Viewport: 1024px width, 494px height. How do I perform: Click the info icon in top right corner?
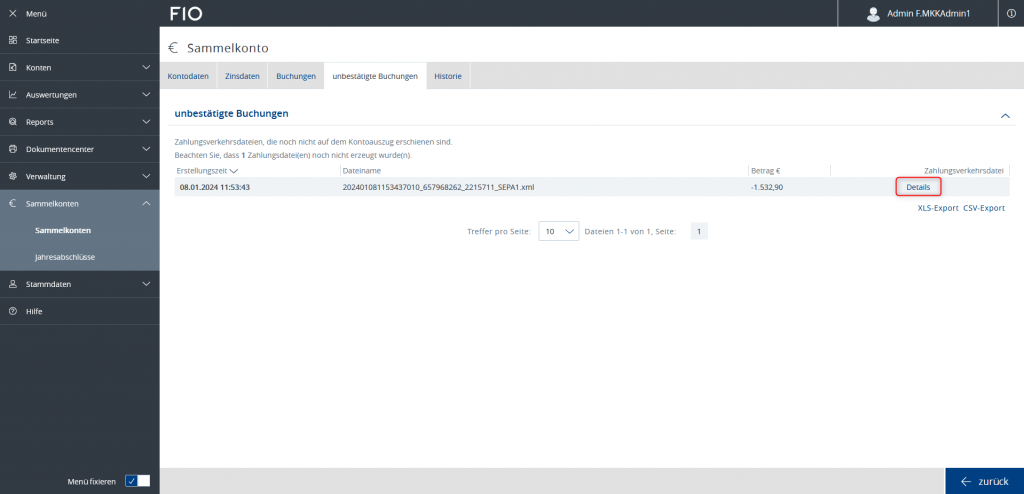coord(1010,14)
